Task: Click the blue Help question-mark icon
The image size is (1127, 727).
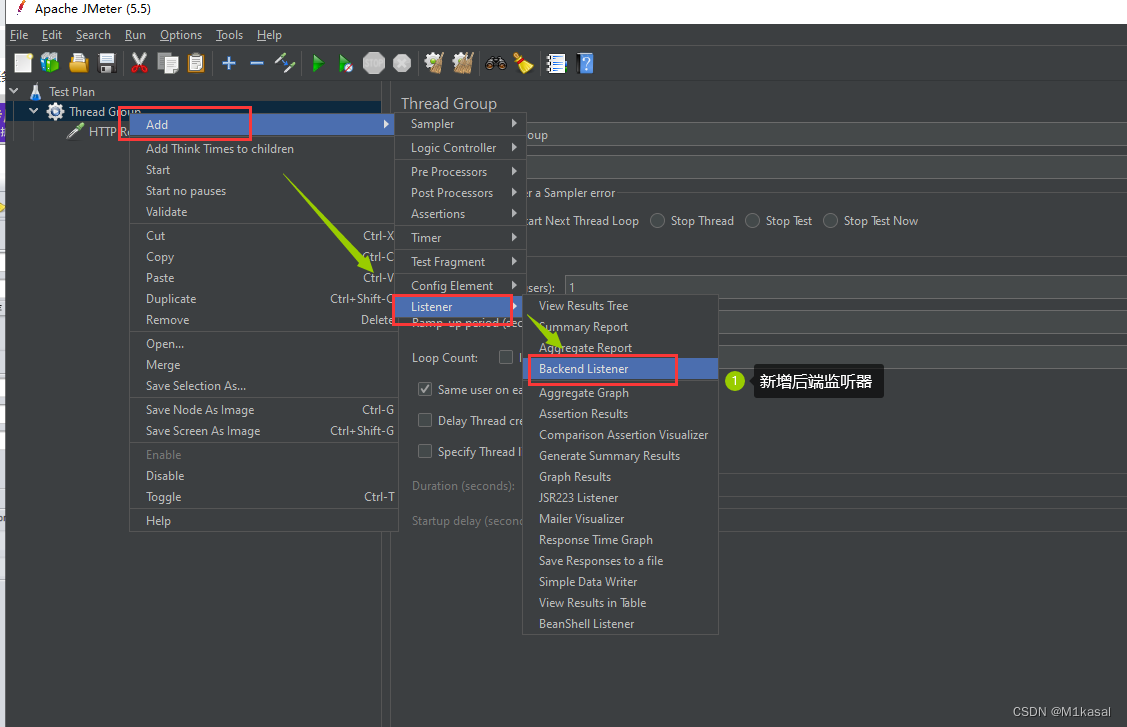Action: click(x=585, y=63)
